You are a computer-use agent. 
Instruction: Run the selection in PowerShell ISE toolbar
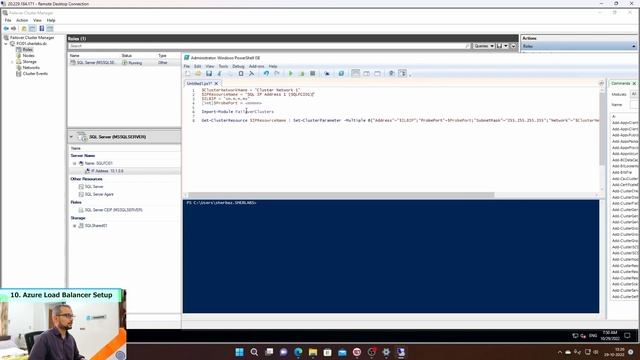click(302, 73)
